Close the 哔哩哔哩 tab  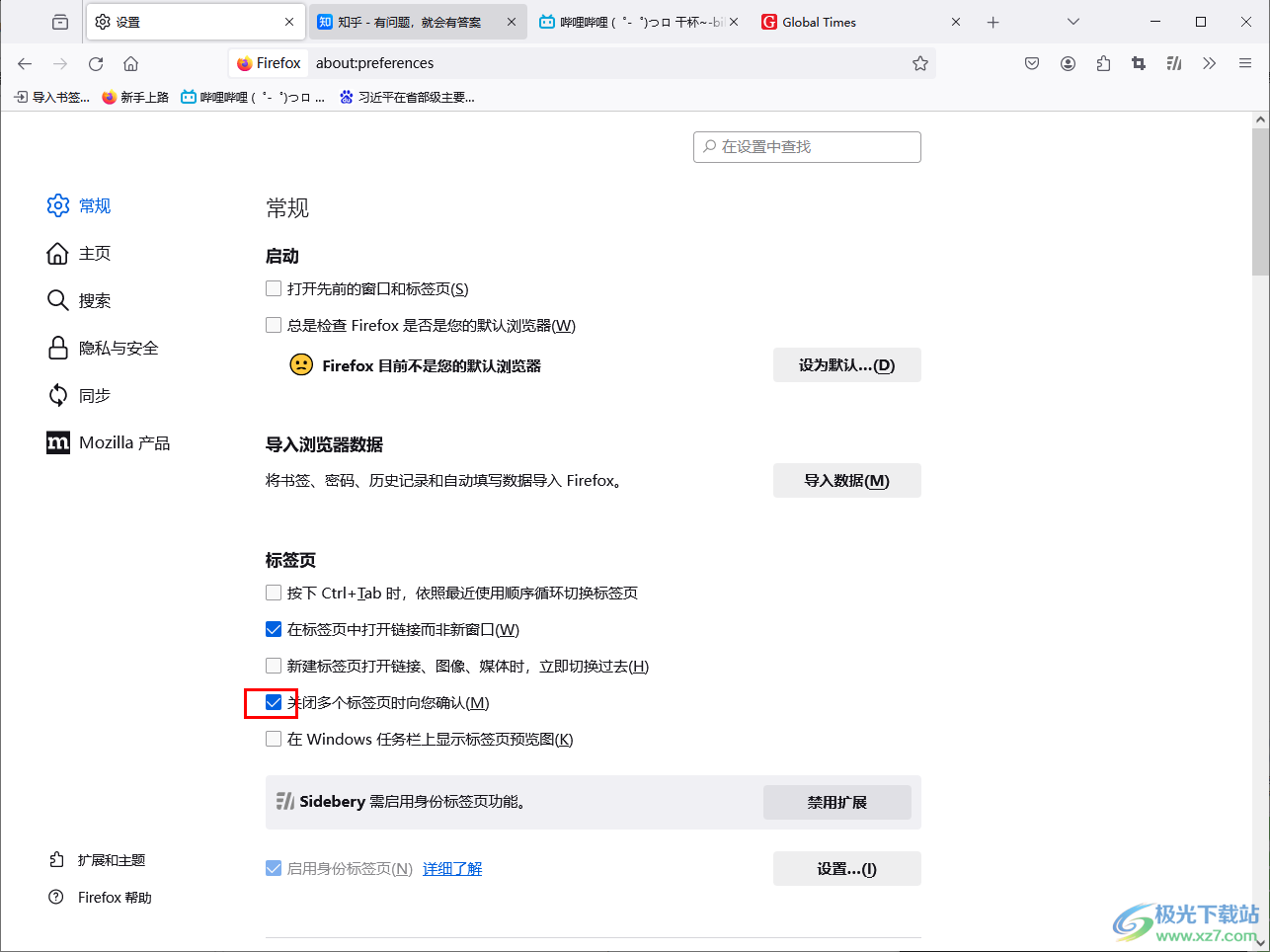click(x=734, y=22)
